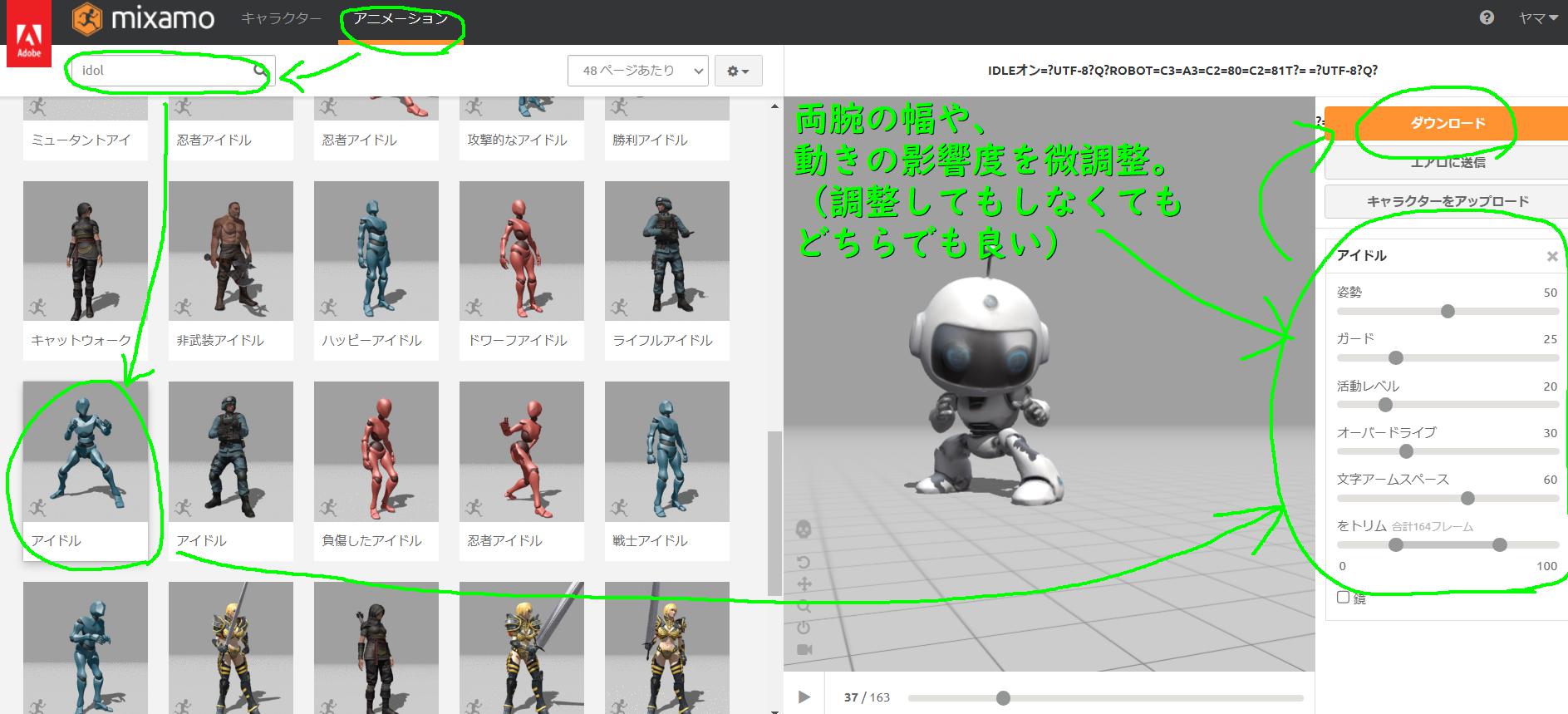1568x714 pixels.
Task: Close the アイドル settings panel
Action: [1551, 257]
